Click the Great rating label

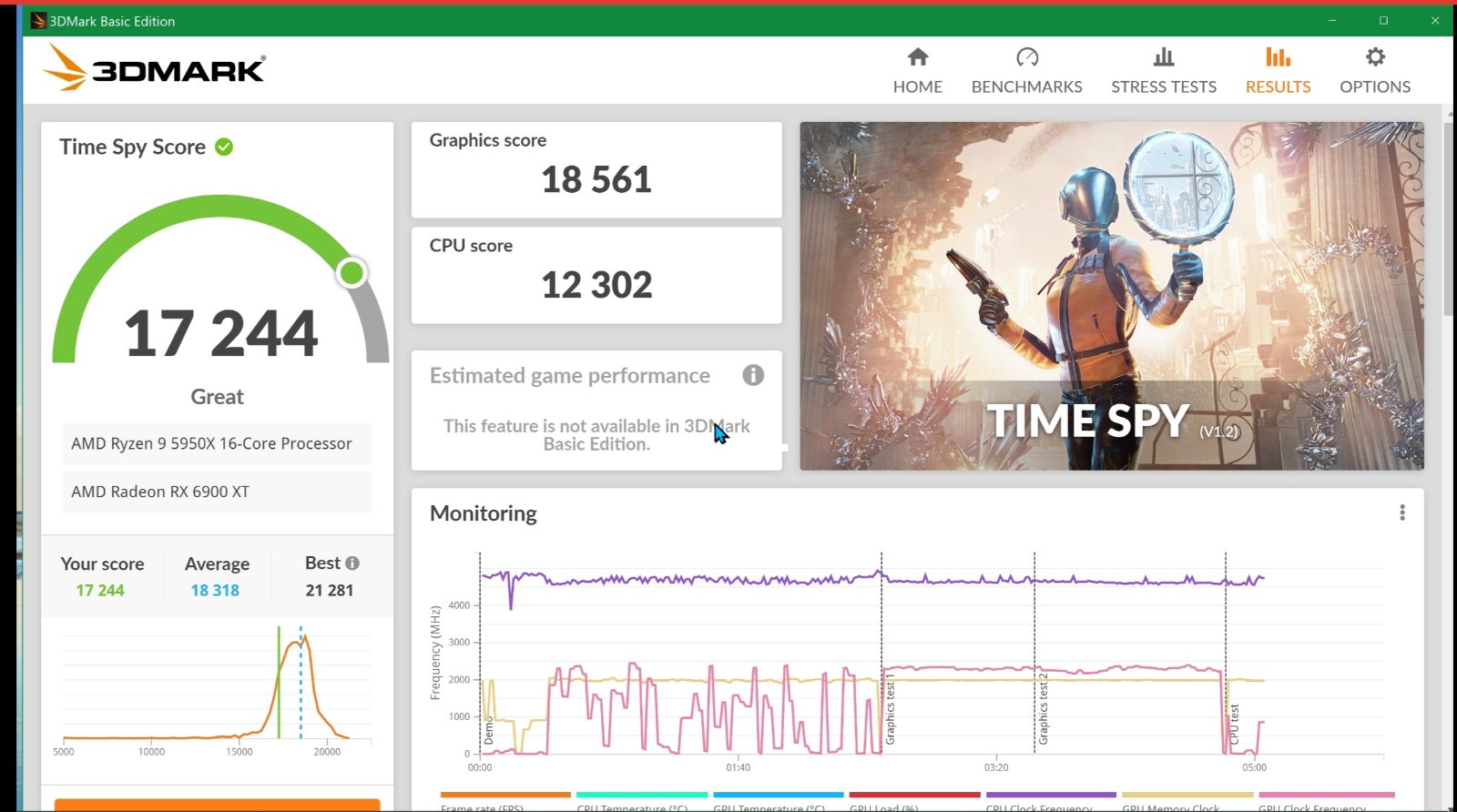(217, 397)
